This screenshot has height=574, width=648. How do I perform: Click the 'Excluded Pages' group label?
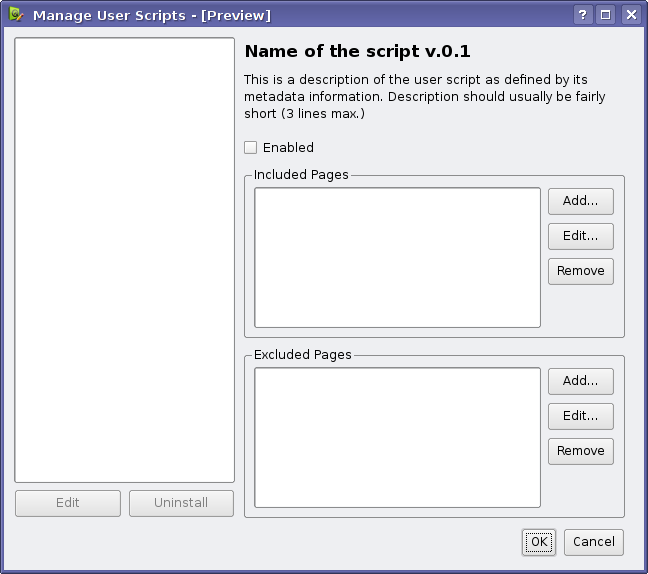click(303, 355)
